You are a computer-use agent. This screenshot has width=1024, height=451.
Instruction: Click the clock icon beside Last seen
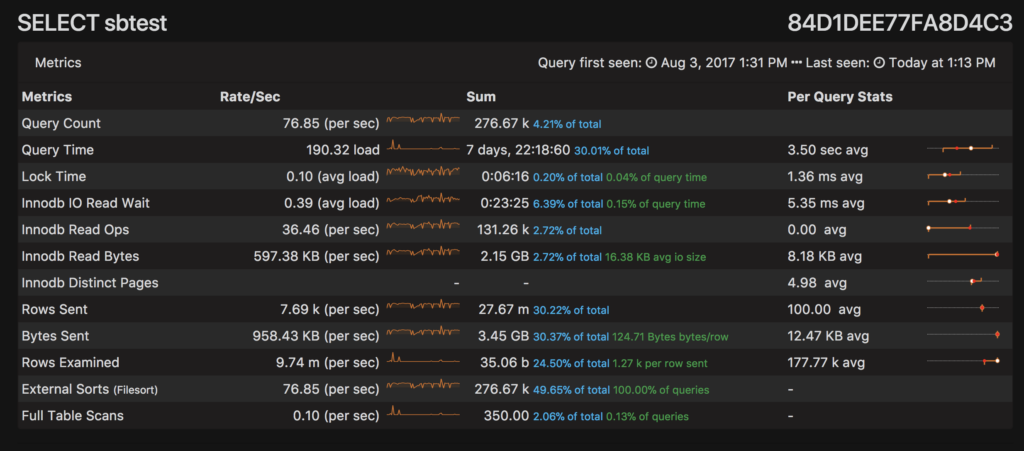[879, 63]
